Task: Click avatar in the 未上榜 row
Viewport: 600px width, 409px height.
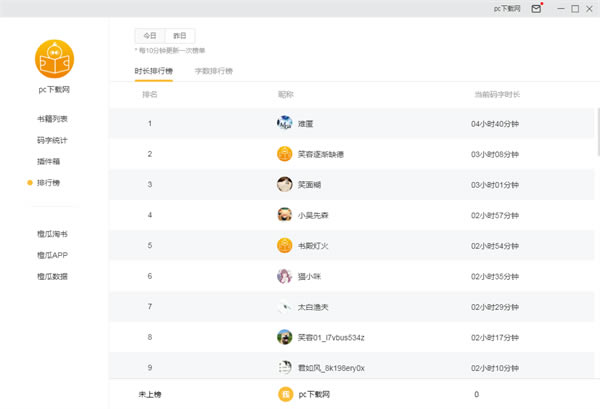Action: pos(284,394)
